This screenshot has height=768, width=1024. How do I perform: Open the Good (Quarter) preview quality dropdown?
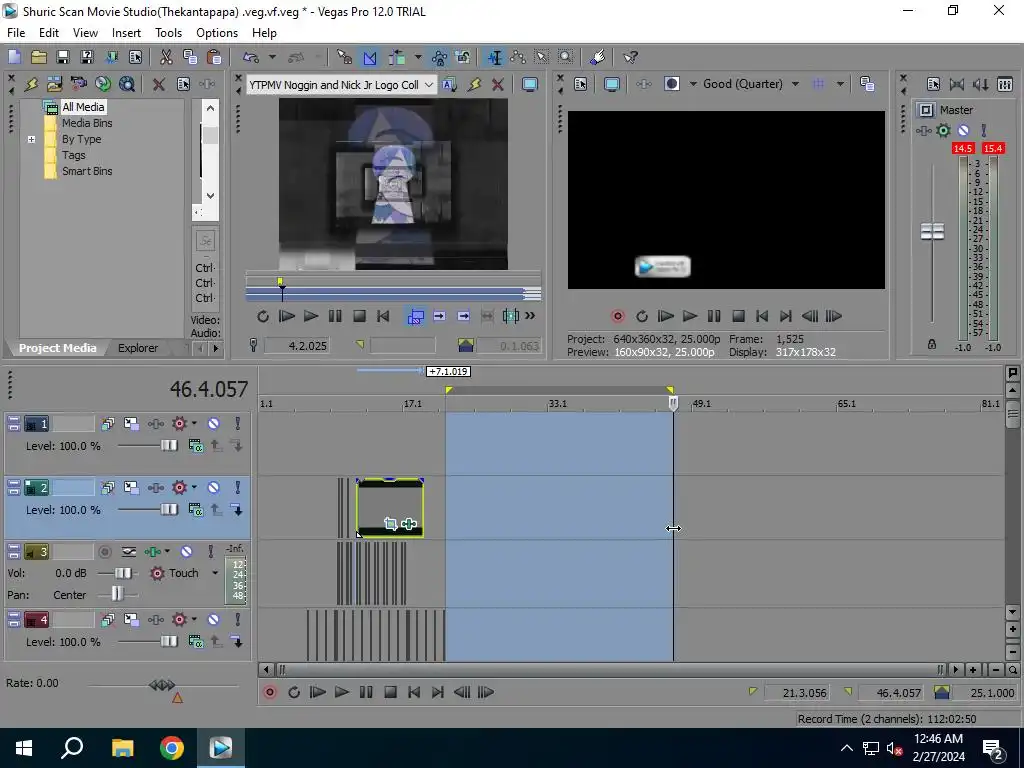coord(795,84)
